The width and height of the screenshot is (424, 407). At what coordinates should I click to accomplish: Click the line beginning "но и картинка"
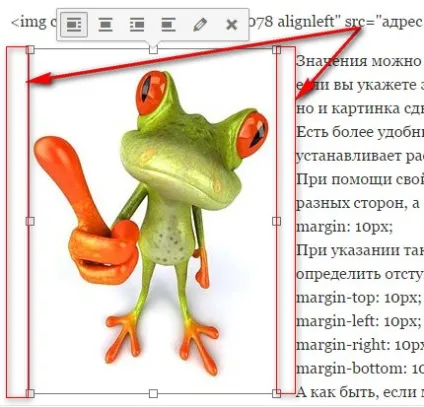tap(360, 109)
